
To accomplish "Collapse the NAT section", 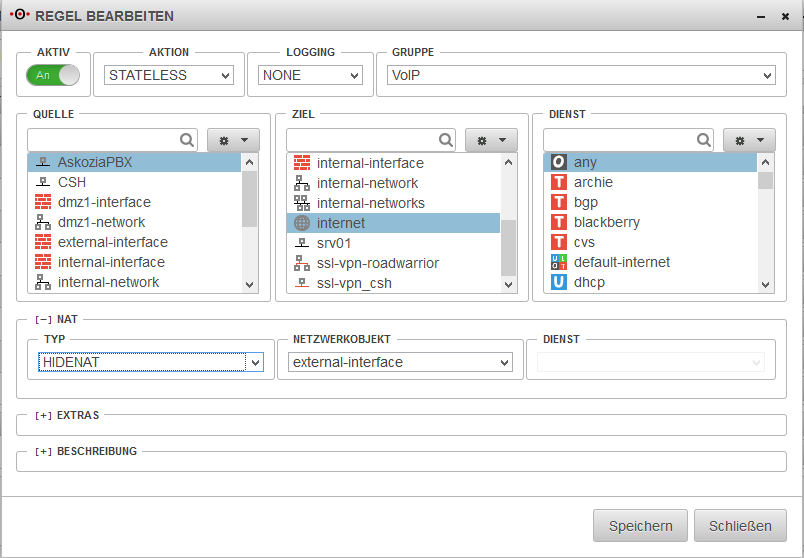I will [43, 320].
